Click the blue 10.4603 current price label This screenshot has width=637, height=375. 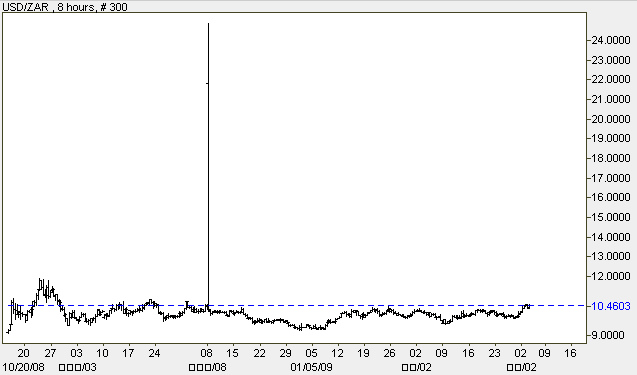pos(611,306)
